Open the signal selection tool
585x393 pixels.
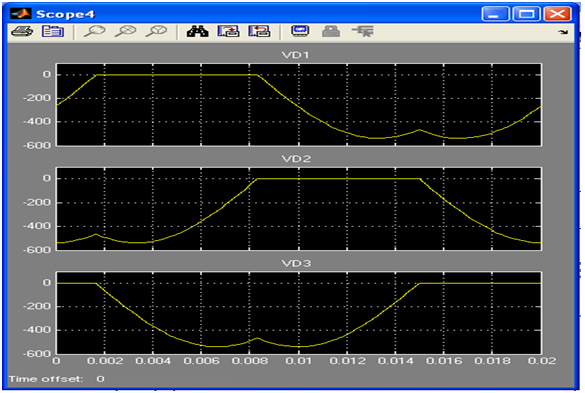point(363,31)
